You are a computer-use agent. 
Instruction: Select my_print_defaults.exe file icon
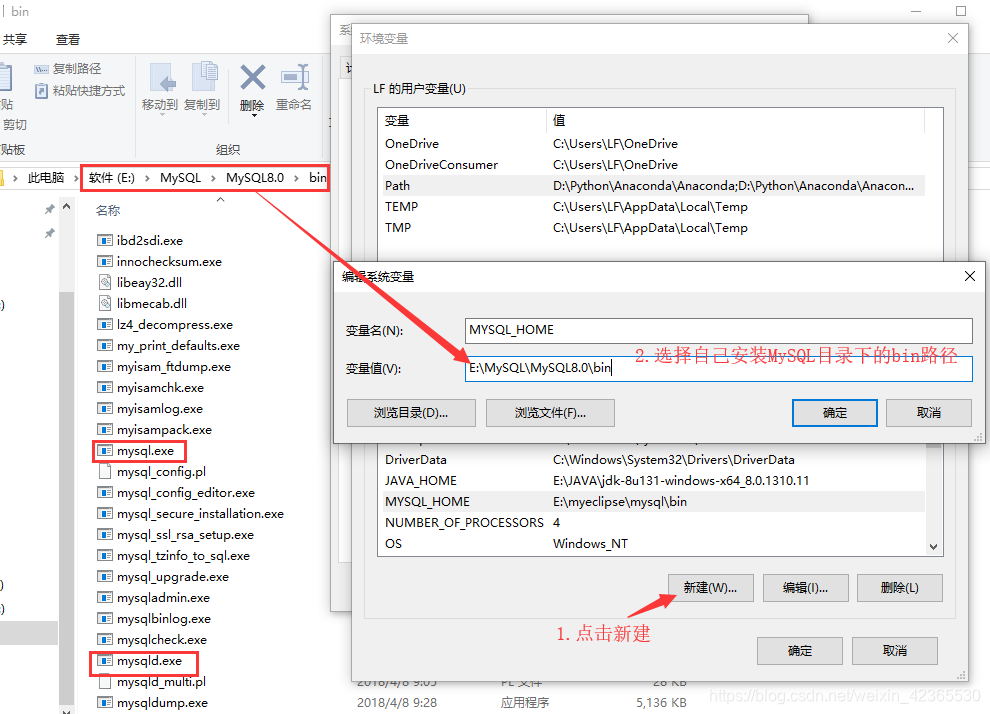(105, 345)
